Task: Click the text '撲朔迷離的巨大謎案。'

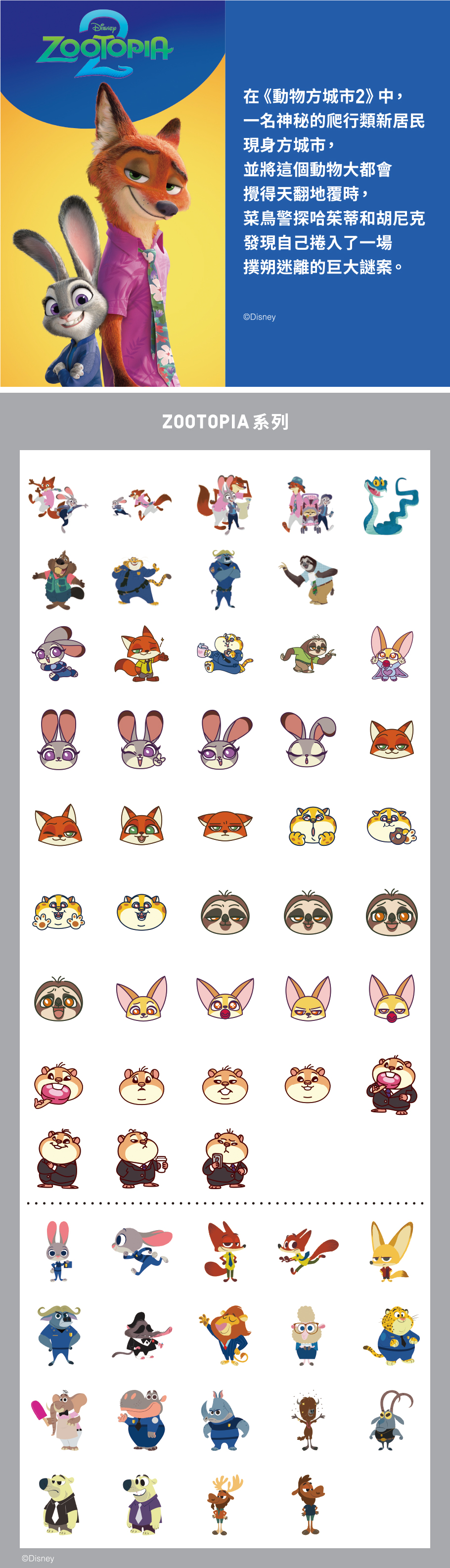Action: click(323, 267)
